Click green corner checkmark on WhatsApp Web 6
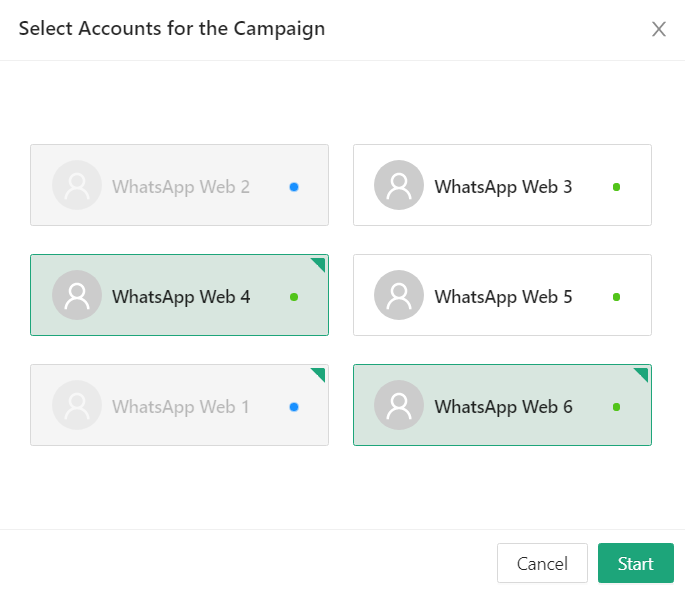Screen dimensions: 685x590 point(642,373)
